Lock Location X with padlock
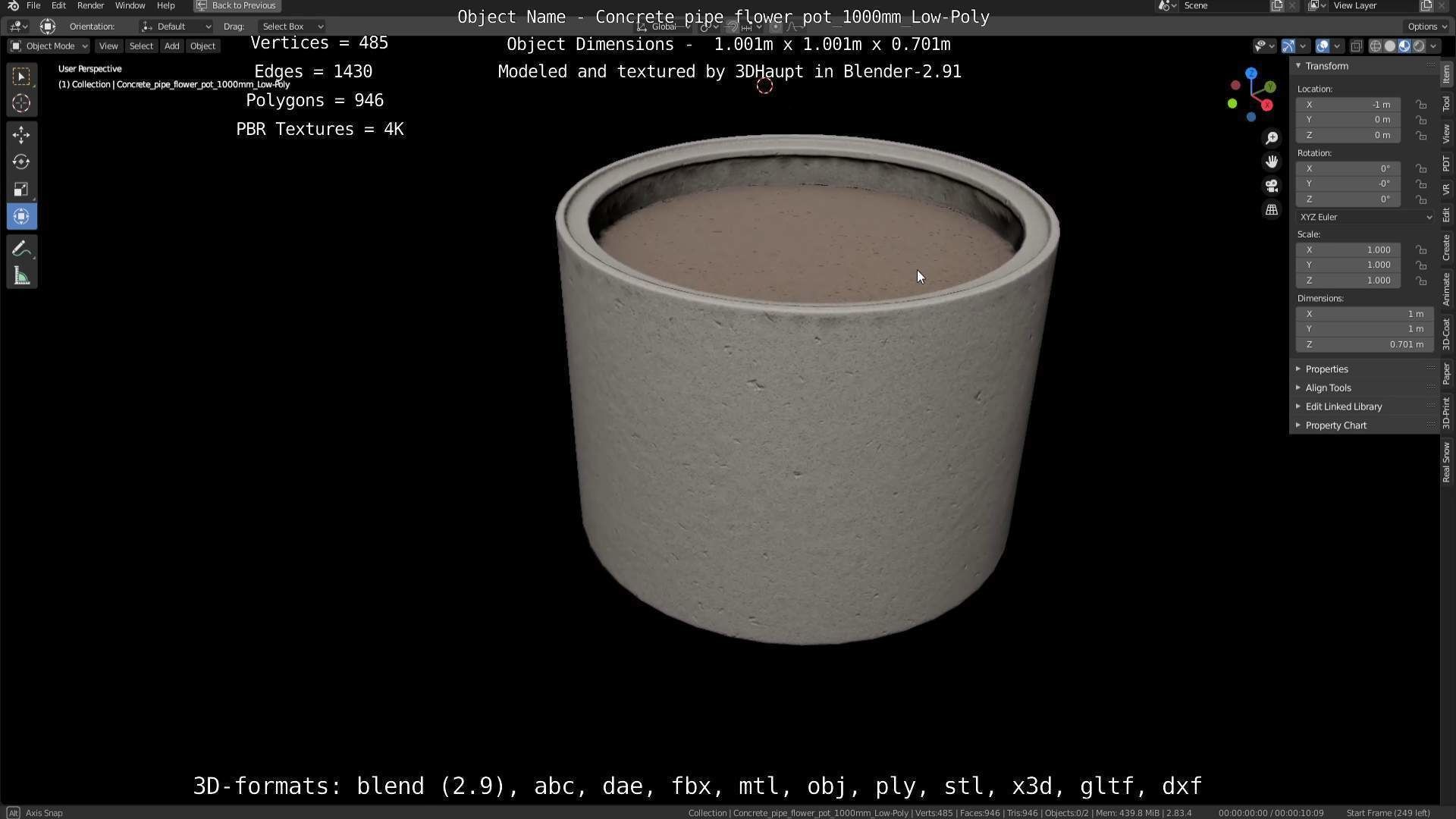 1421,105
